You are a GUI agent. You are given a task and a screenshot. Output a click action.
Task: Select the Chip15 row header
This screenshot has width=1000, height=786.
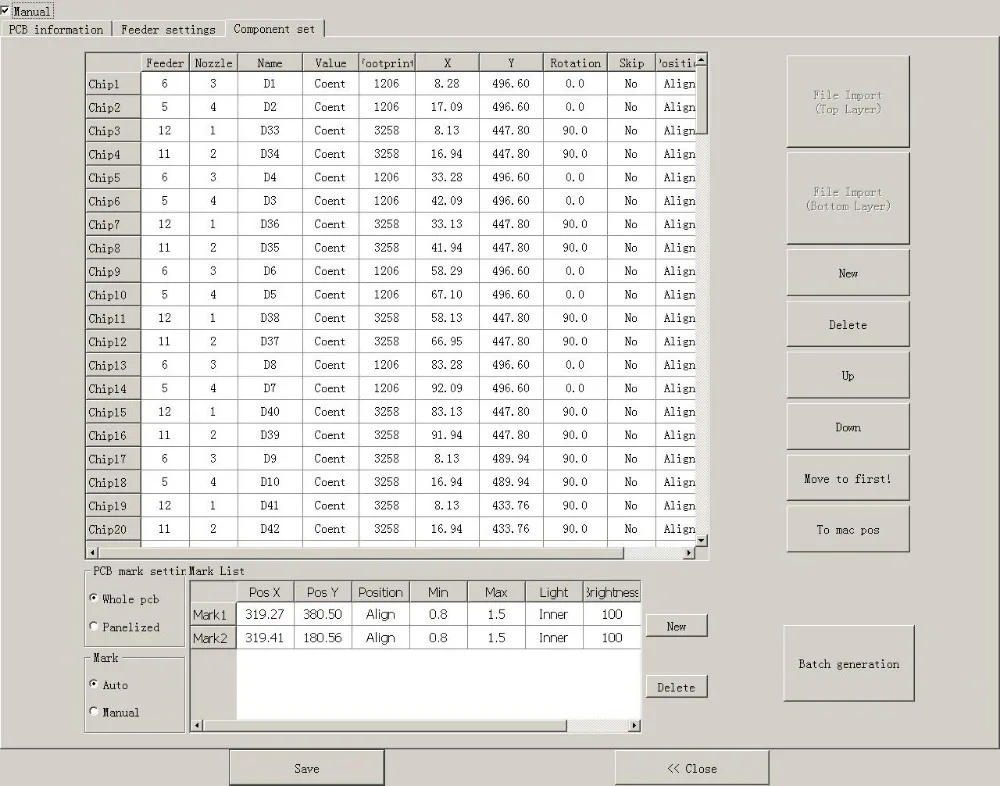pos(113,412)
